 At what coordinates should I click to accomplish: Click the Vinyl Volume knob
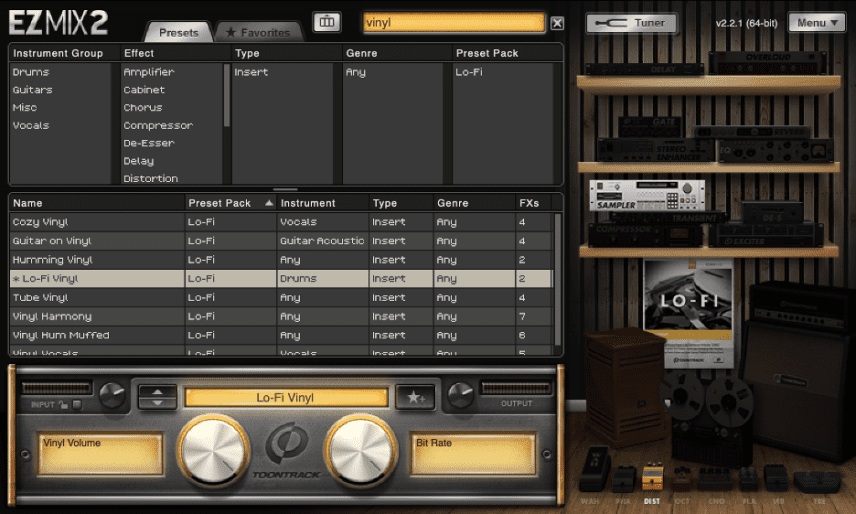[213, 452]
